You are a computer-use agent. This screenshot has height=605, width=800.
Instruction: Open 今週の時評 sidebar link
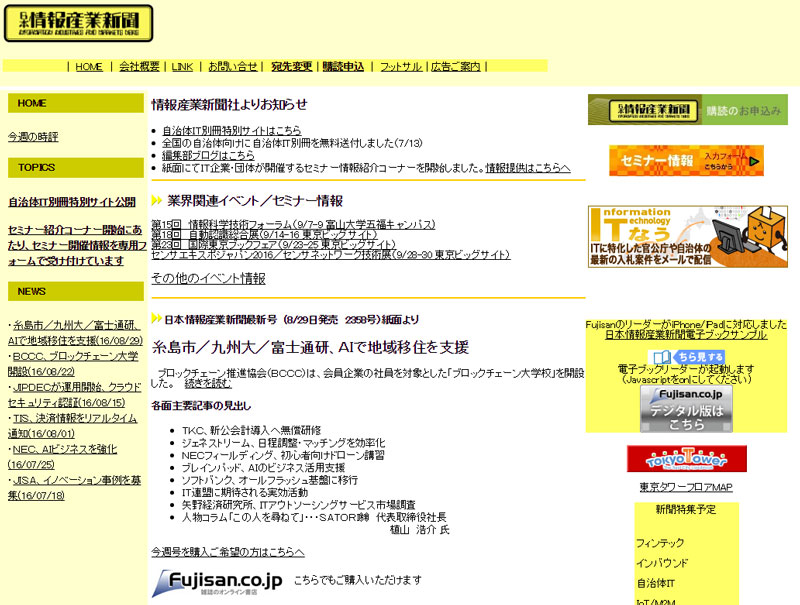[33, 137]
